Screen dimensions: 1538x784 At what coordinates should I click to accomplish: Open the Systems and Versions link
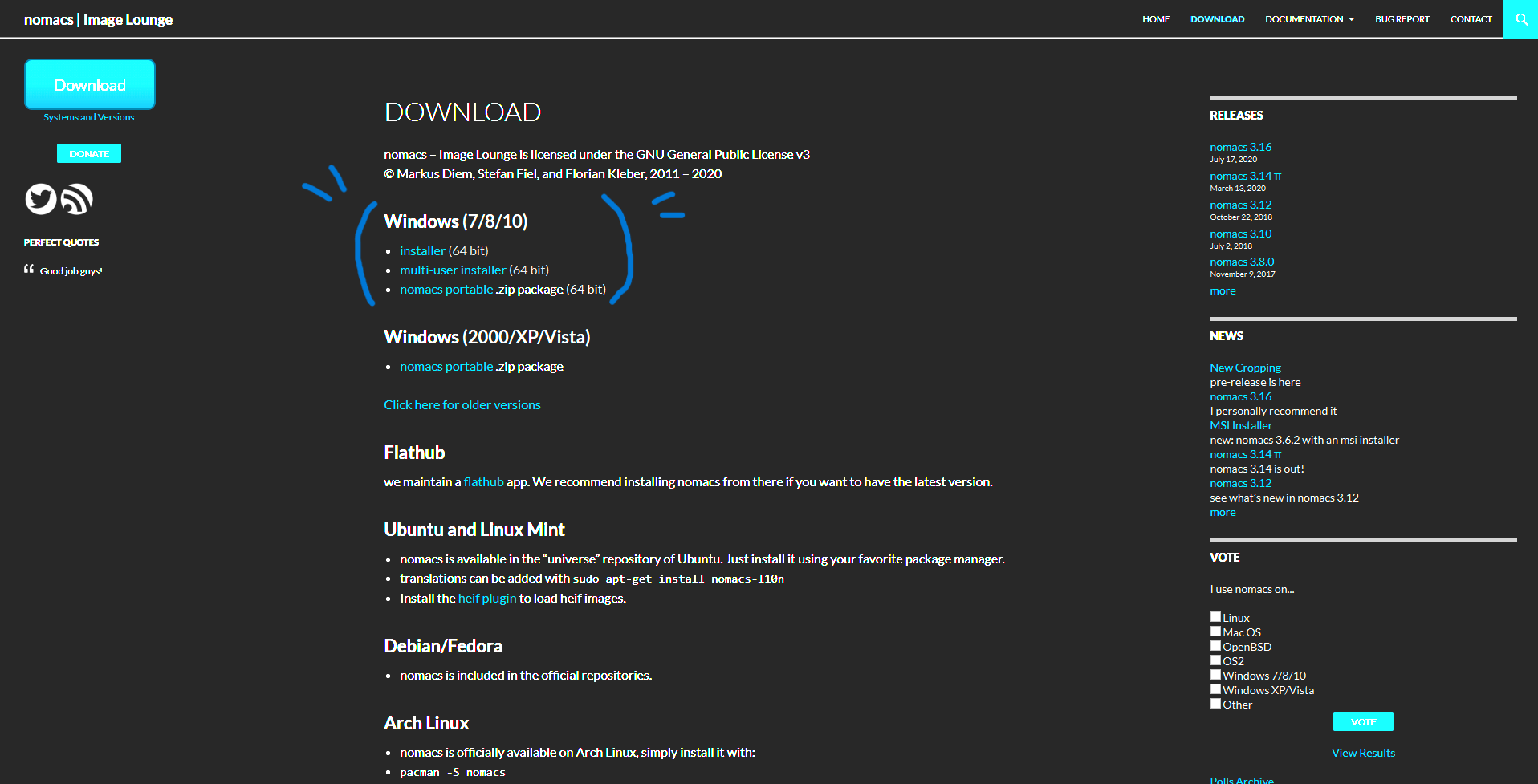point(89,117)
